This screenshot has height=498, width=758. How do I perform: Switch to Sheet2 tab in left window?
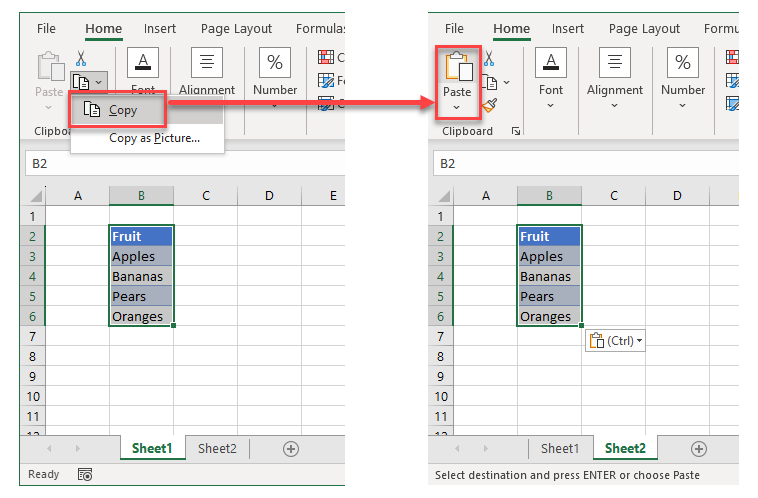click(x=217, y=449)
